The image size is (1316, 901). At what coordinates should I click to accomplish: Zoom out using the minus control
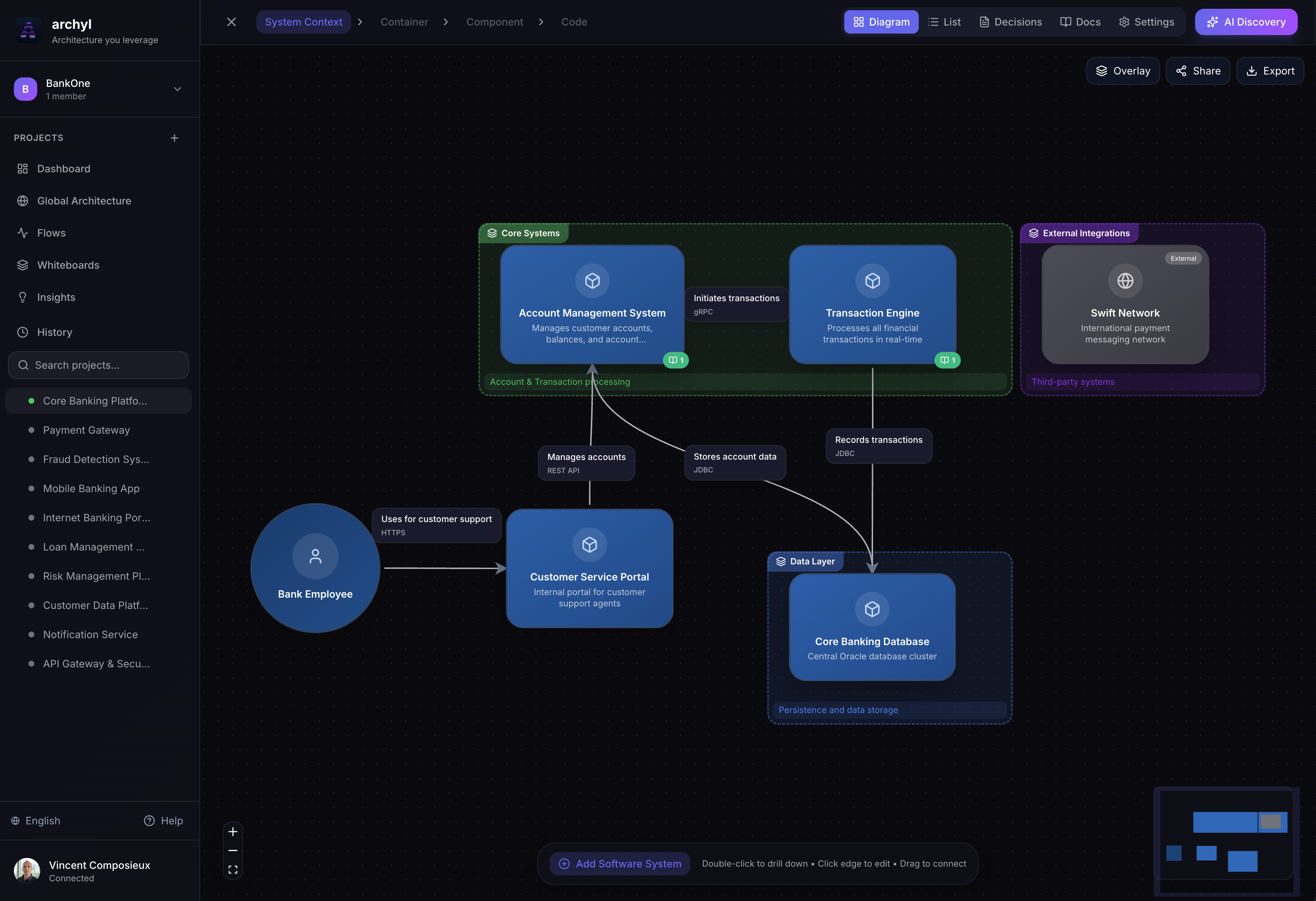[233, 850]
